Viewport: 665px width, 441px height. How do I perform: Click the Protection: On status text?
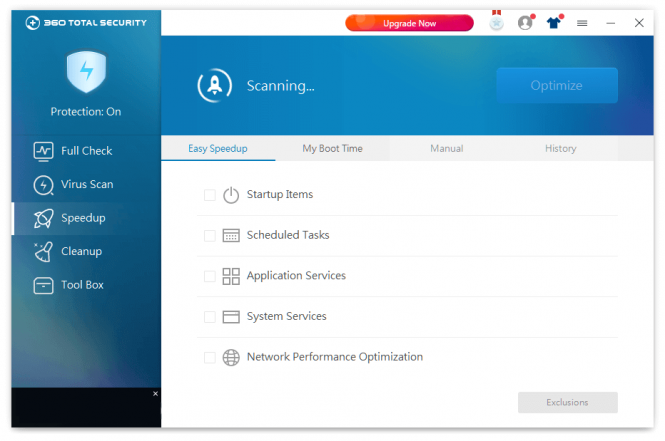coord(86,112)
